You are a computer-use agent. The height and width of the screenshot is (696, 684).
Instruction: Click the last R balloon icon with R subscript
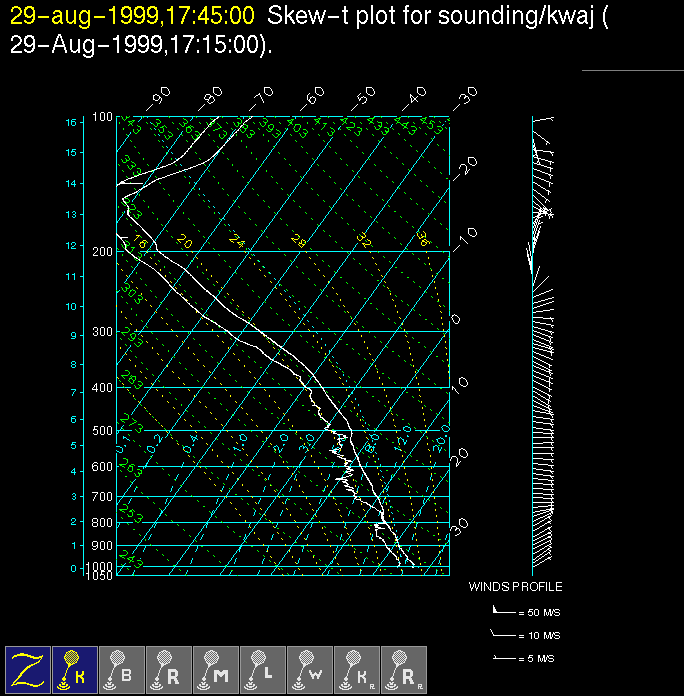pyautogui.click(x=404, y=669)
